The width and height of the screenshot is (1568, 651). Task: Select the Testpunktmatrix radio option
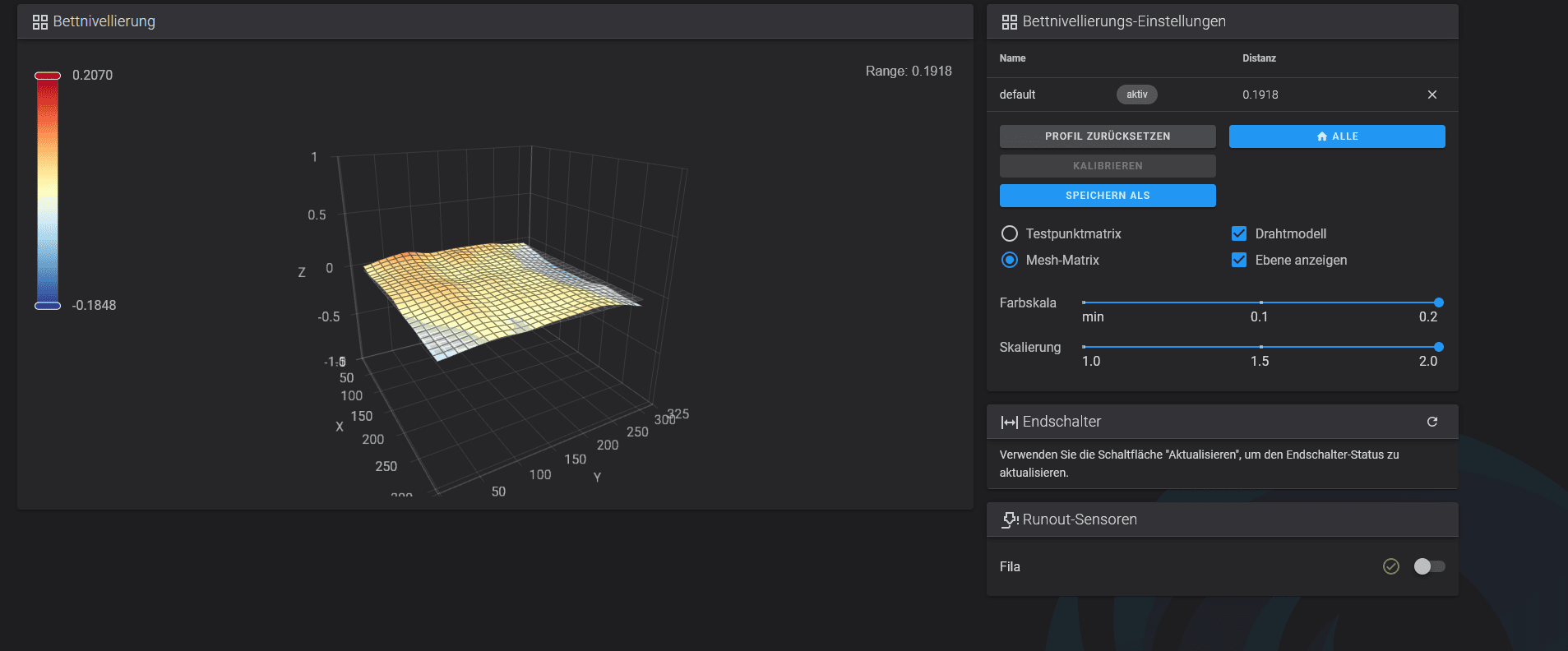click(1010, 233)
